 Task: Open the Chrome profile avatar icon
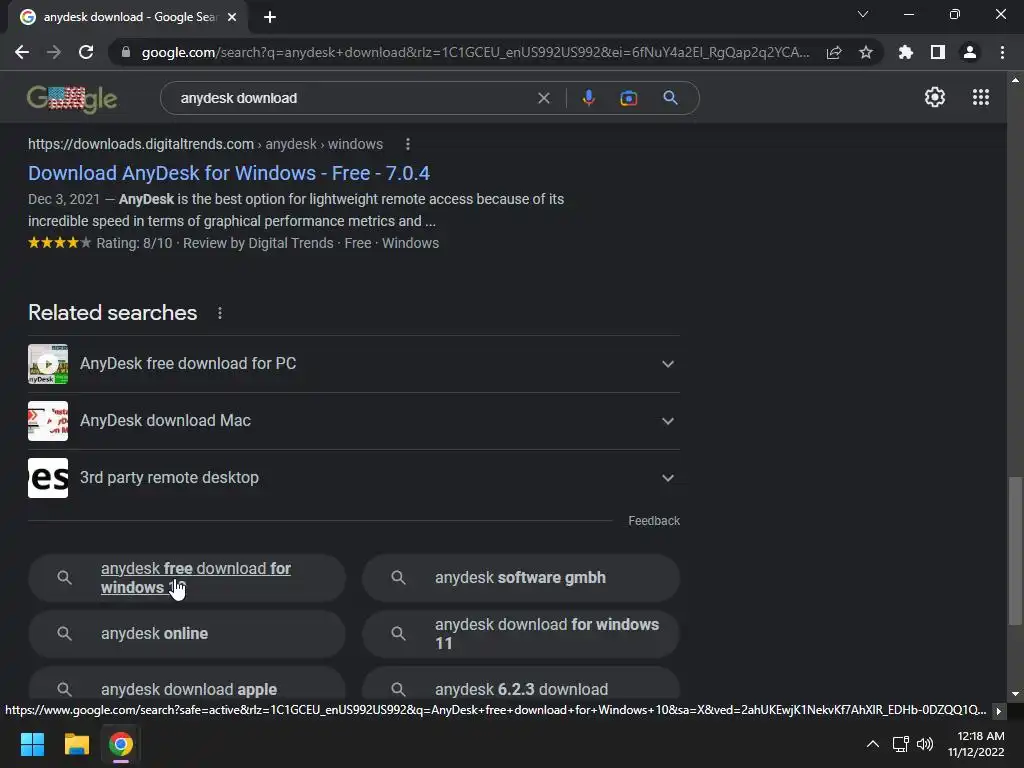[970, 52]
